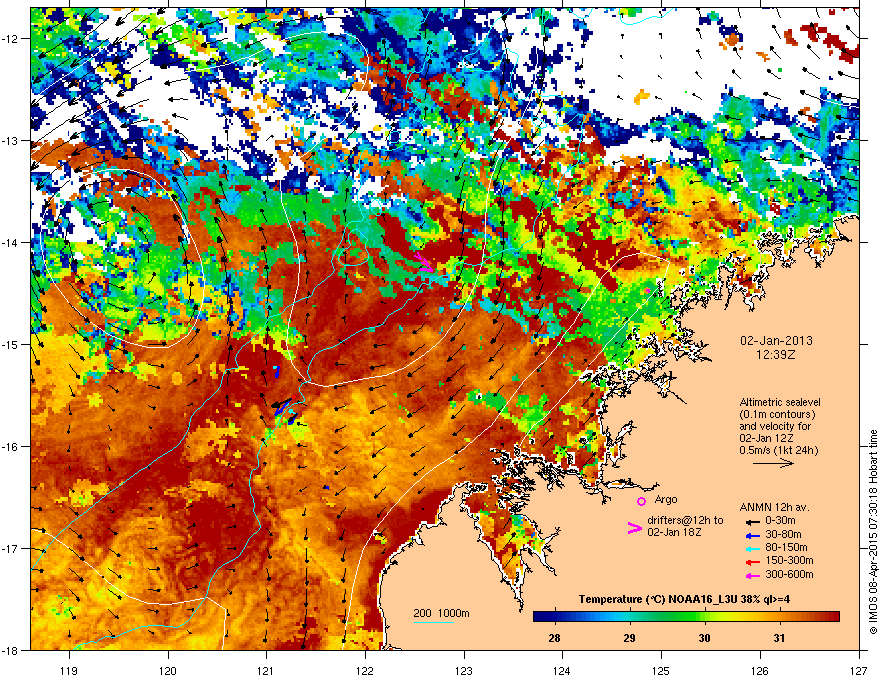
Task: Click the longitude axis label '120'
Action: tap(168, 670)
